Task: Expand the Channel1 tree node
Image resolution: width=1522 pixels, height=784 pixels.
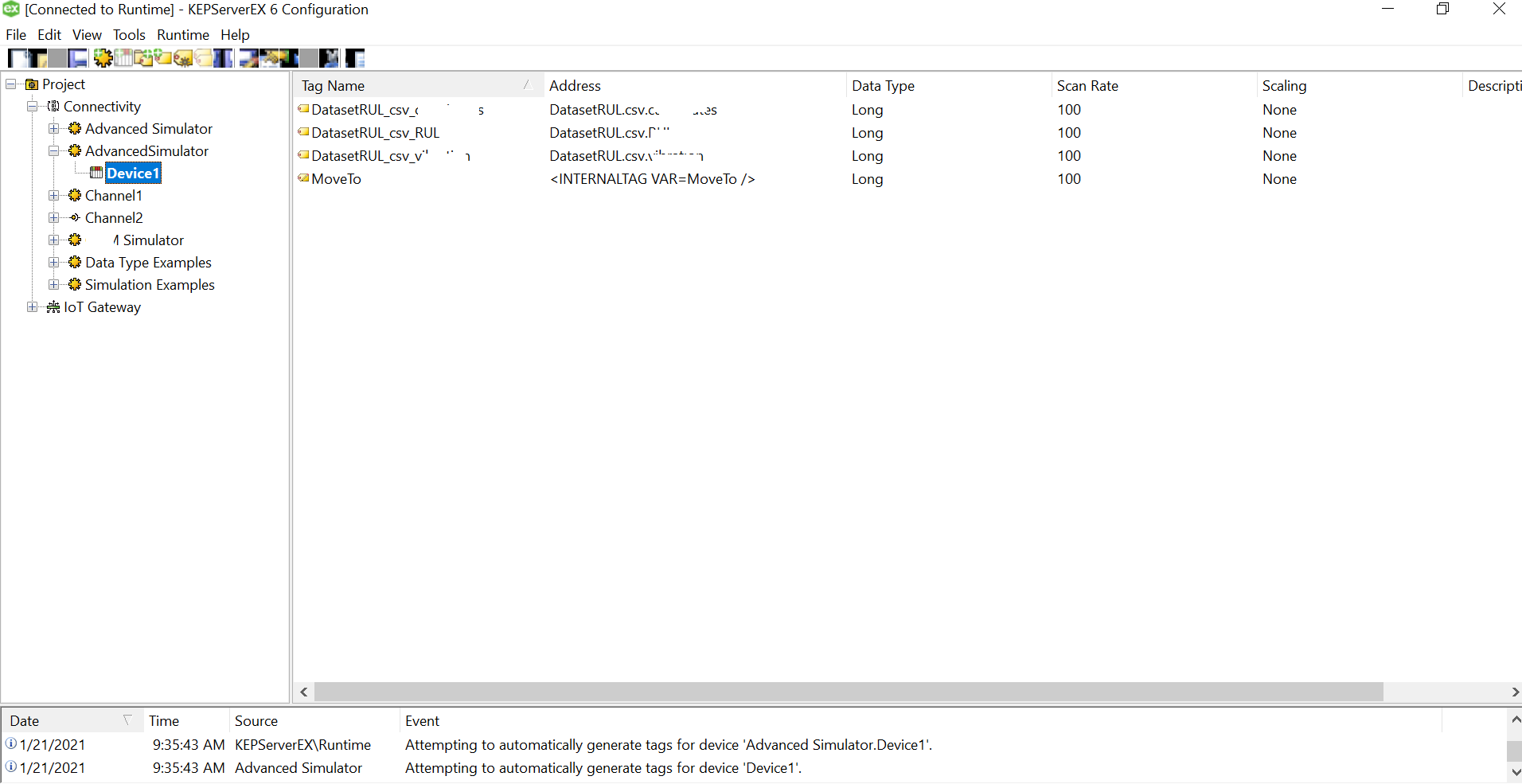Action: pos(53,196)
